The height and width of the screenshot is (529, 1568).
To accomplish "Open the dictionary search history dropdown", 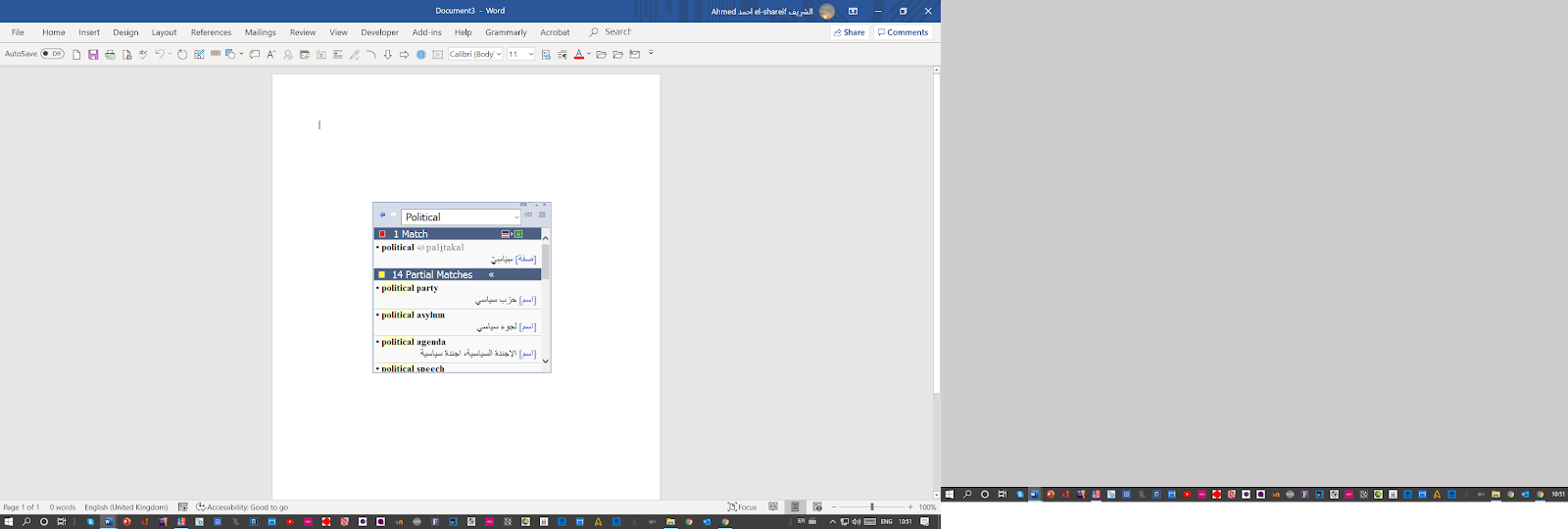I will [x=516, y=216].
